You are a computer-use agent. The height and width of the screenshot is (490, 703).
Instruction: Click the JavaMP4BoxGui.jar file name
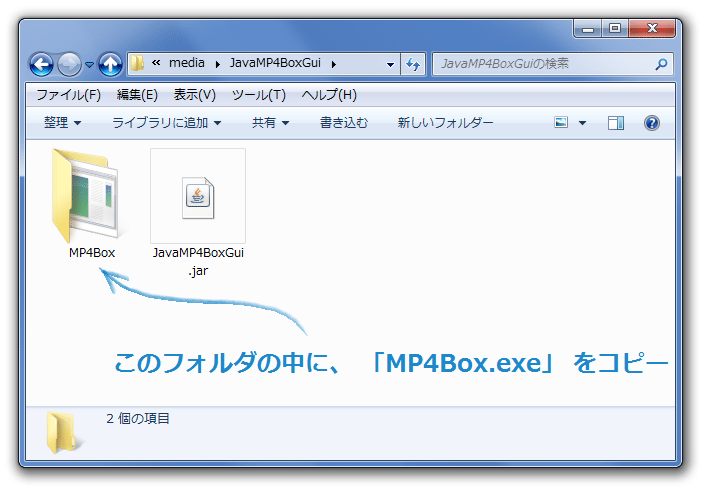pos(198,262)
